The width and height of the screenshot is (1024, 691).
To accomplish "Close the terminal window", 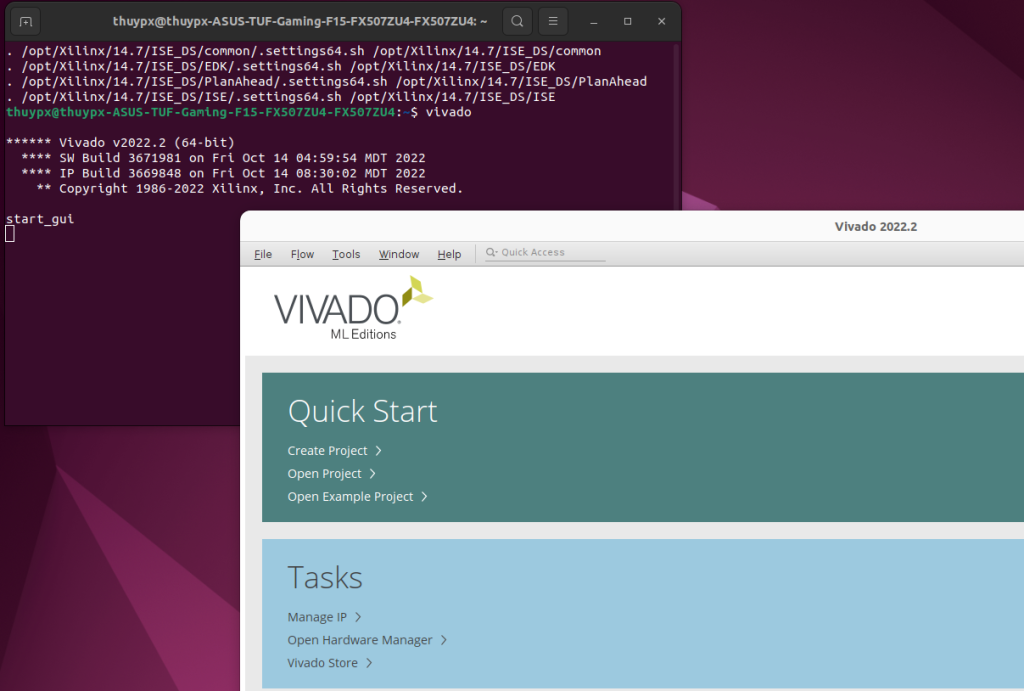I will pyautogui.click(x=662, y=22).
